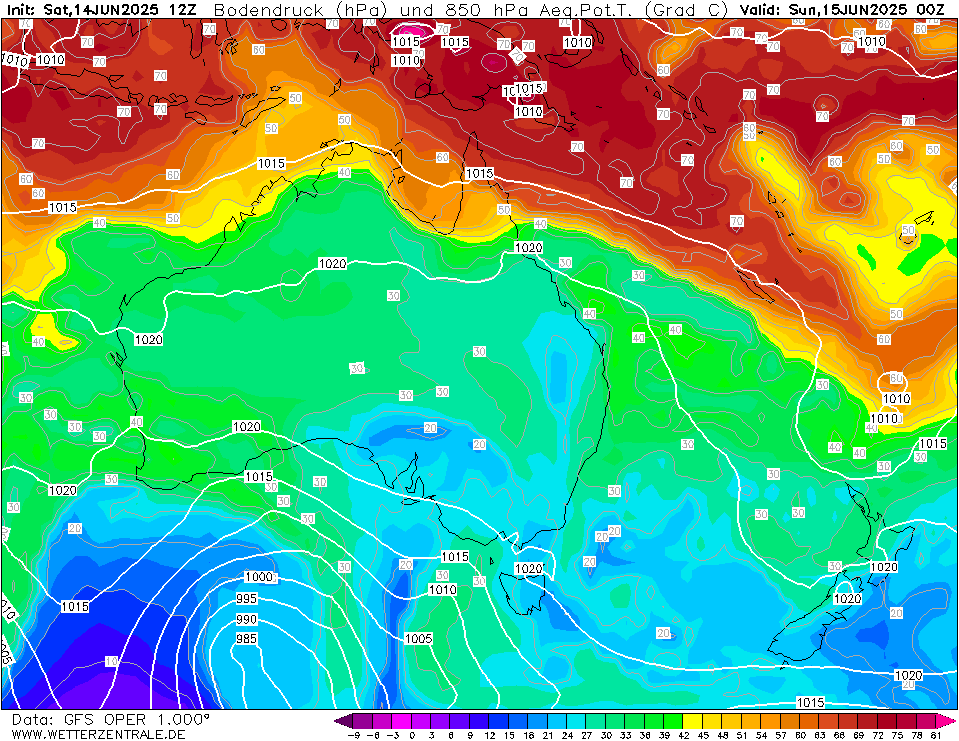Select the magenta legend swatch between -3 and 0
959x741 pixels.
pos(403,720)
